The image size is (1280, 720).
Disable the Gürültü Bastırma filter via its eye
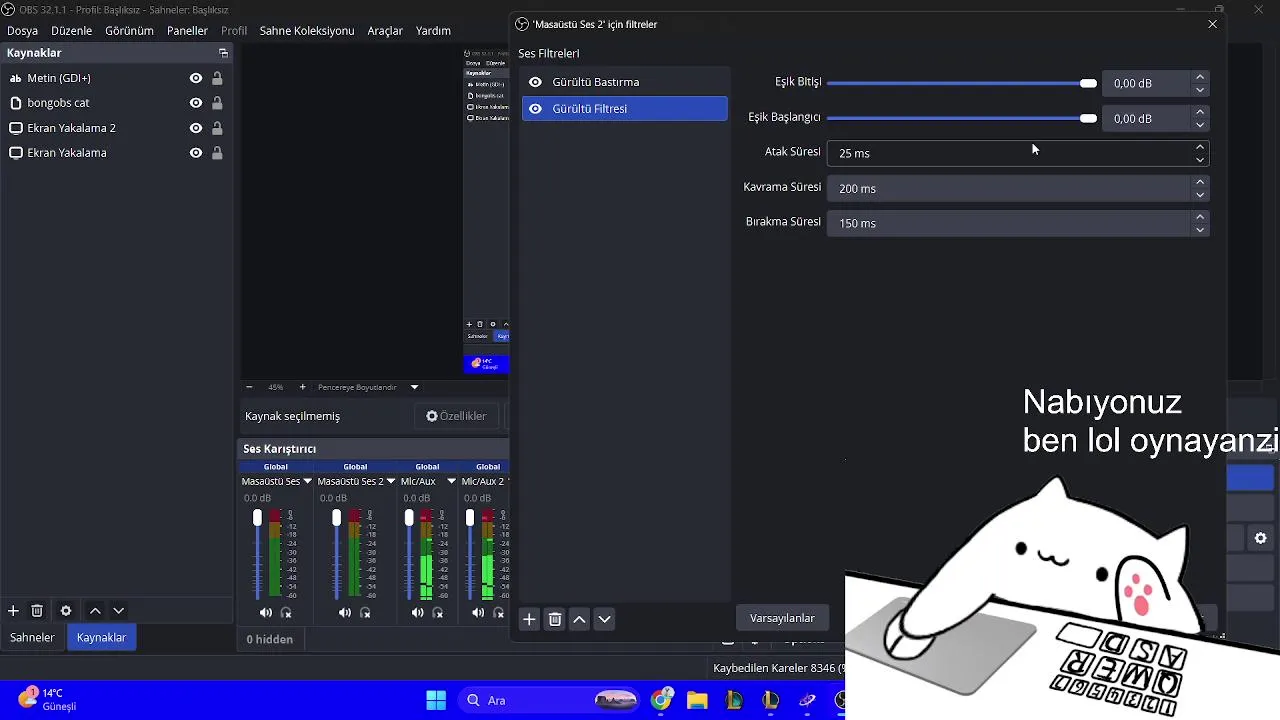point(535,82)
